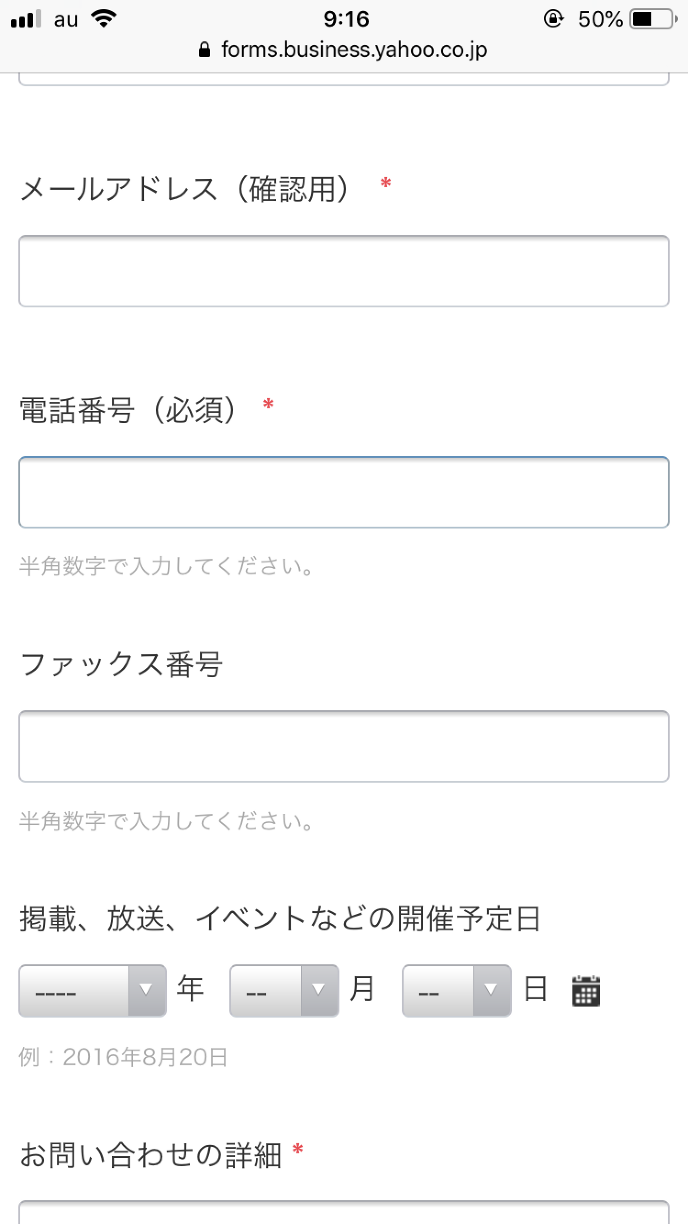Open the day (日) dropdown
The image size is (688, 1224).
click(456, 991)
